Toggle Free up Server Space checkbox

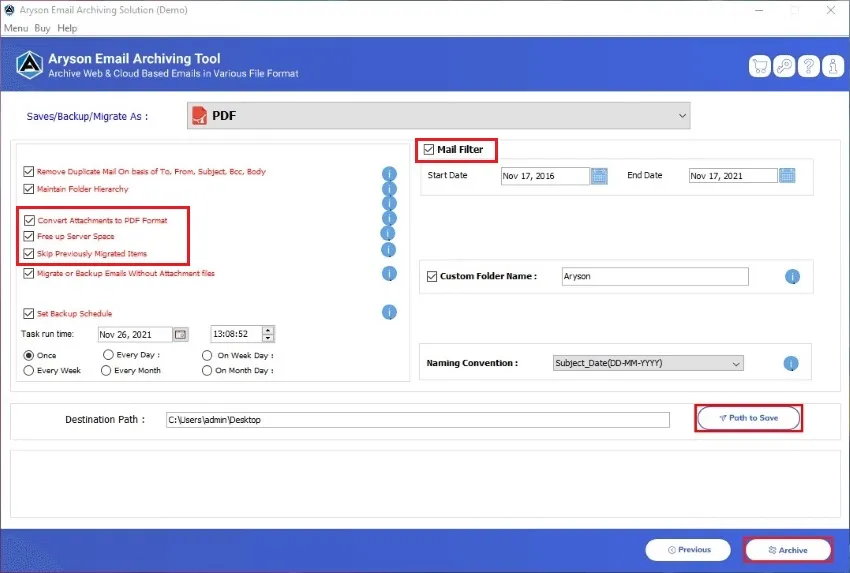pos(29,236)
